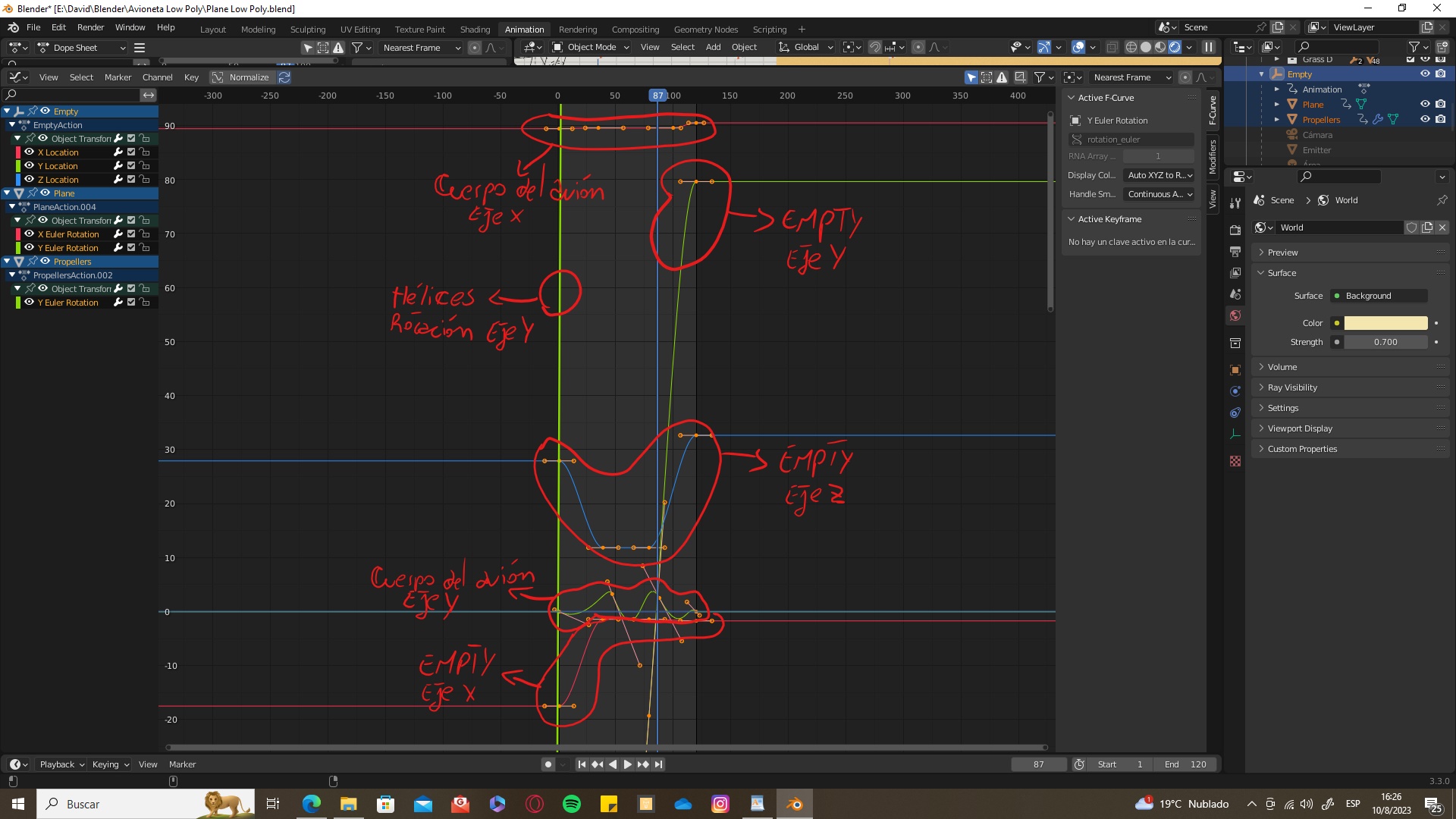Open Render properties tab icon
Image resolution: width=1456 pixels, height=819 pixels.
pyautogui.click(x=1235, y=230)
